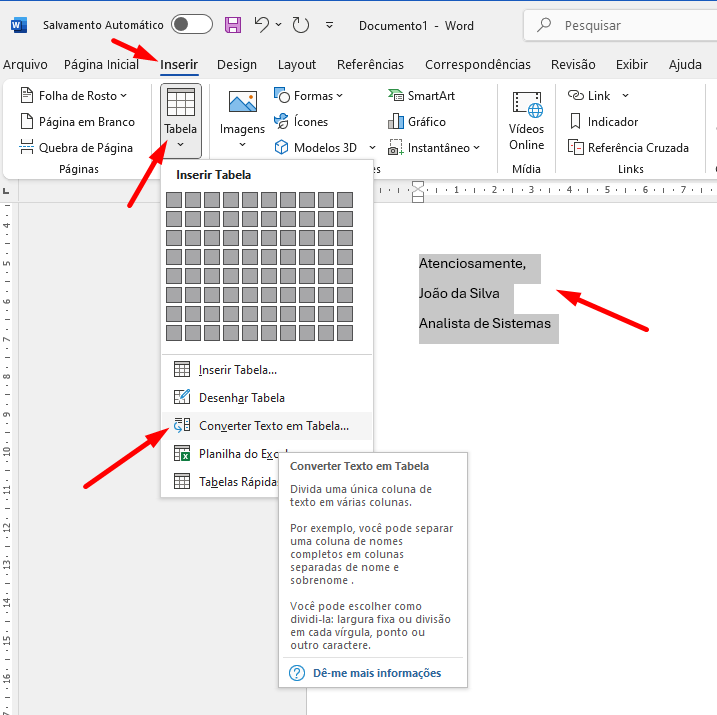
Task: Open the Referências tab
Action: point(370,64)
